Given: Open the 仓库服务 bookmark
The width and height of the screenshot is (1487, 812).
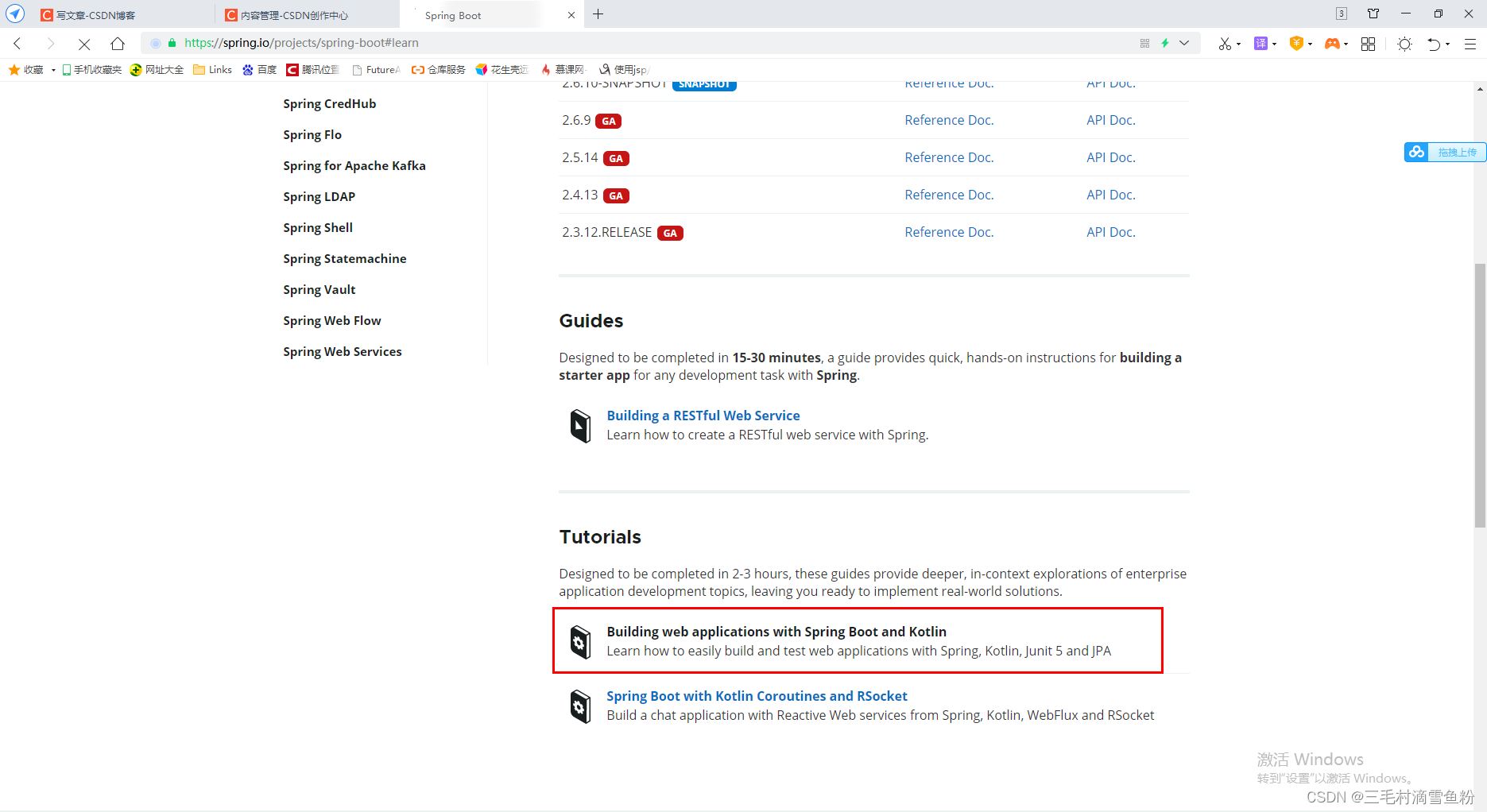Looking at the screenshot, I should tap(438, 70).
